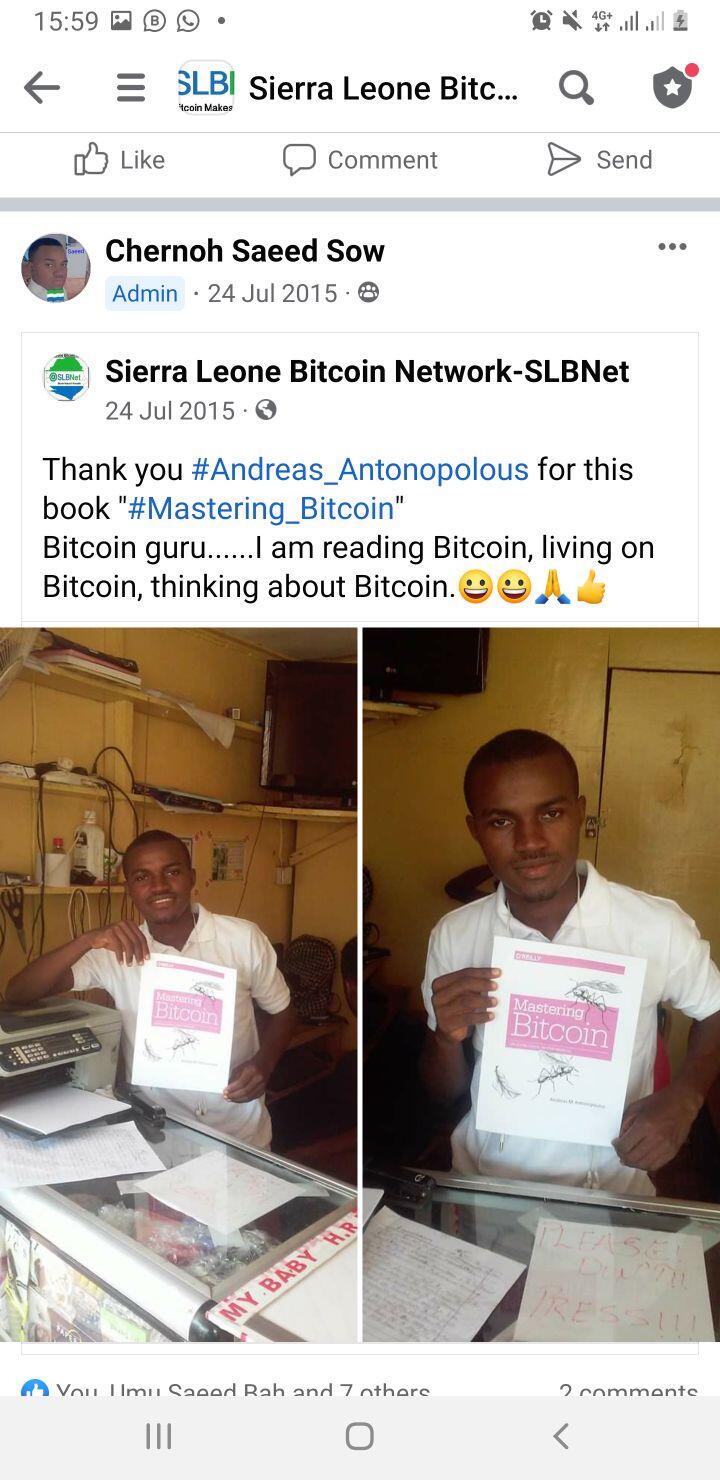720x1480 pixels.
Task: Open the left photo of man holding book
Action: [178, 984]
